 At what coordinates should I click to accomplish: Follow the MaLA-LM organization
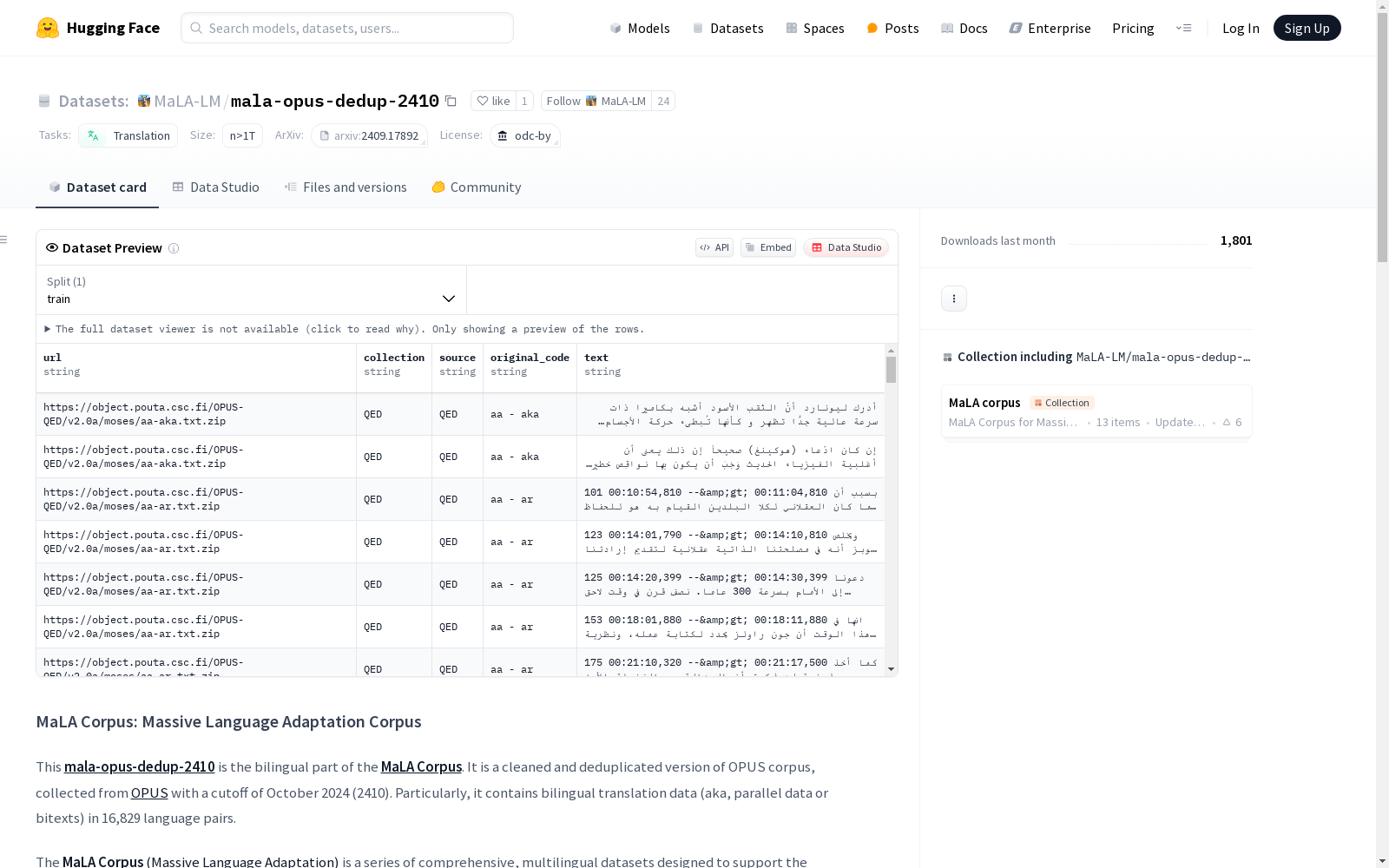[x=596, y=101]
